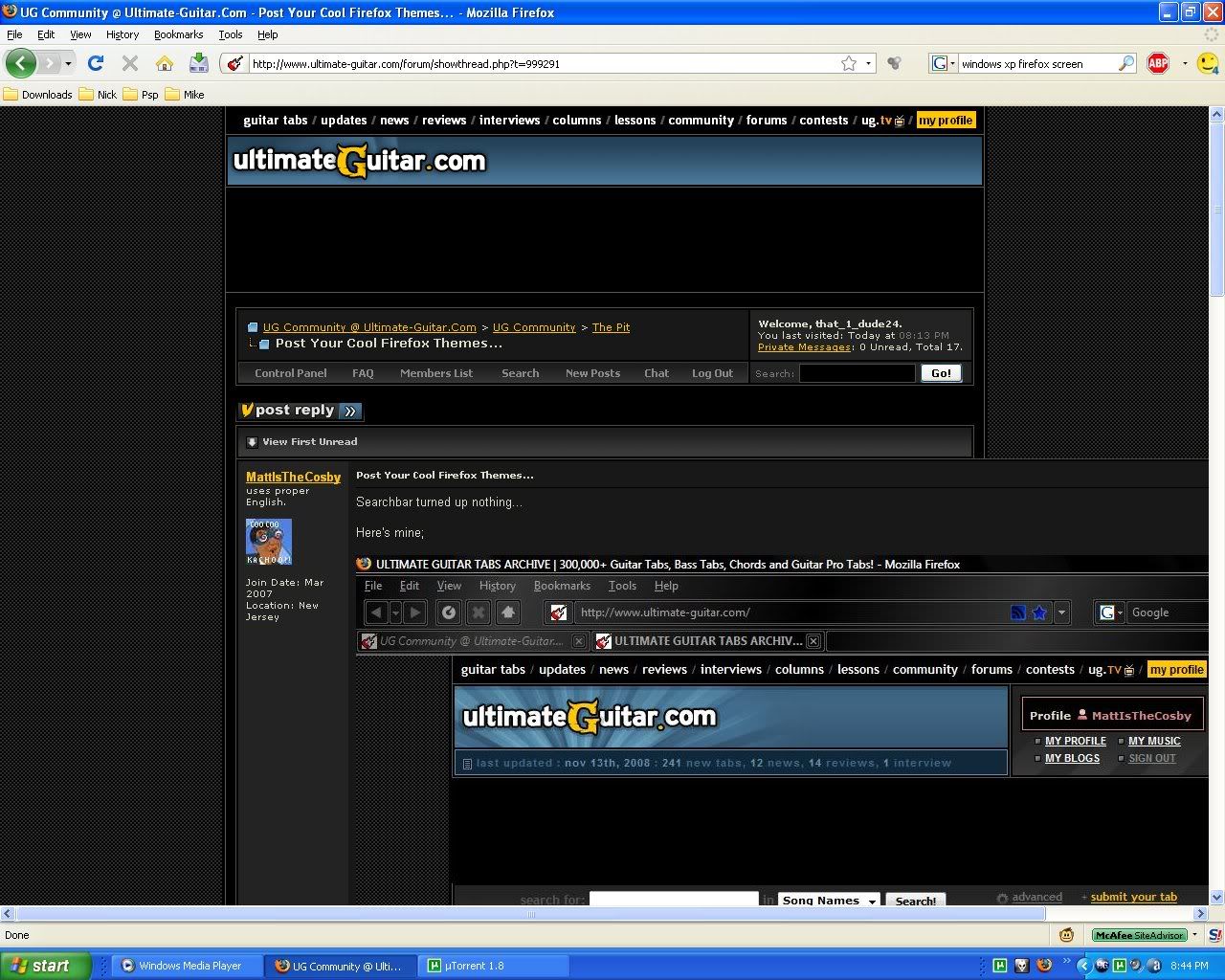Open the MattIsTheCosby username link
This screenshot has width=1225, height=980.
coord(293,477)
